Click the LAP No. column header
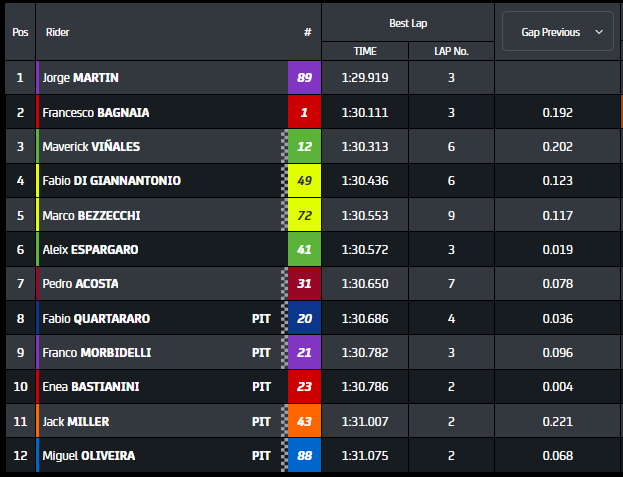Viewport: 623px width, 477px height. click(451, 51)
